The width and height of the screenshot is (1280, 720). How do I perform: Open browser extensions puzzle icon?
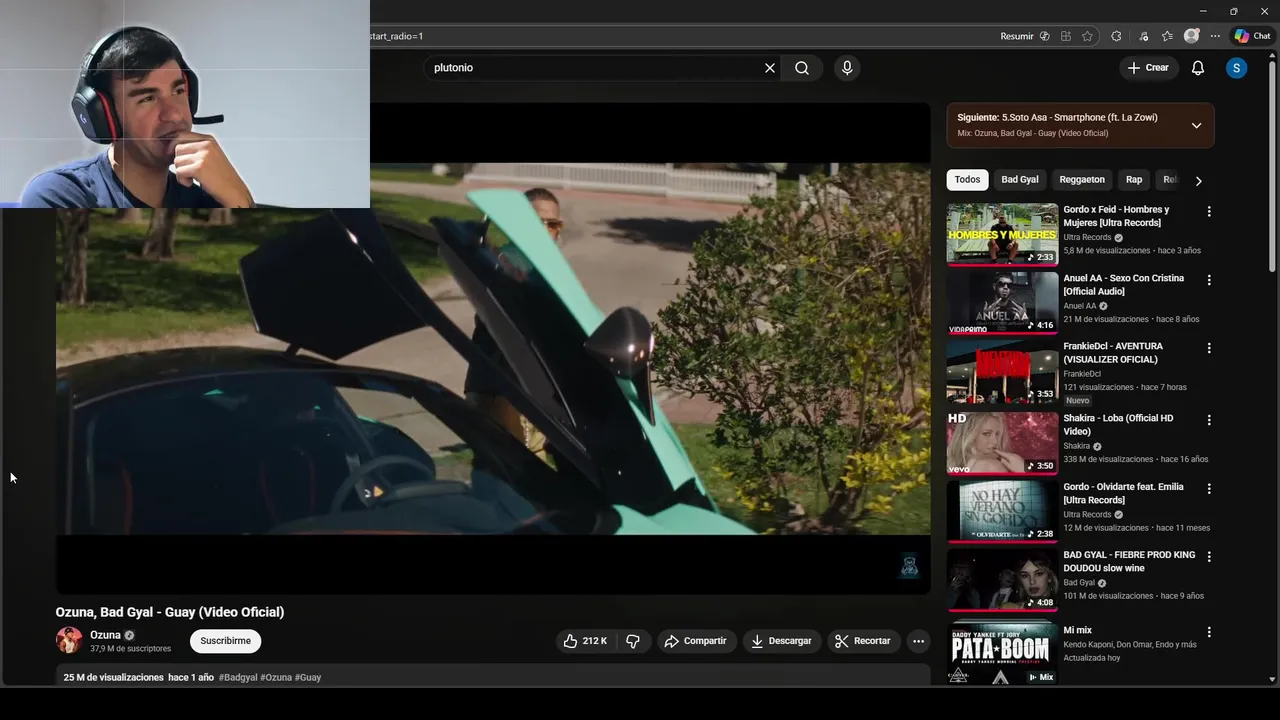click(1116, 36)
